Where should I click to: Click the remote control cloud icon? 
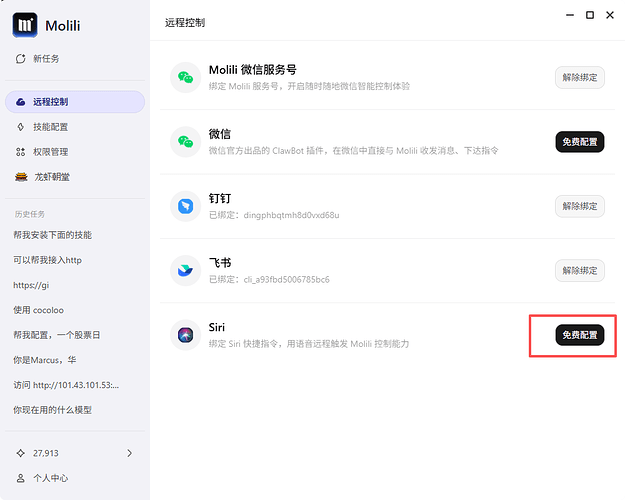(x=21, y=102)
